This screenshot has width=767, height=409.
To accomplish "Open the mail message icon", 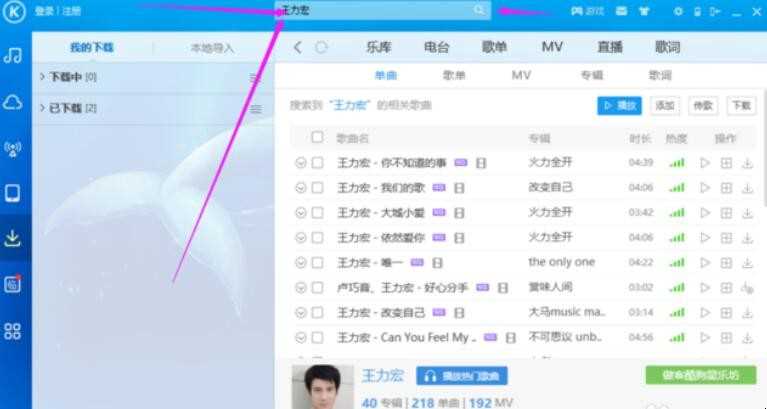I will click(622, 11).
